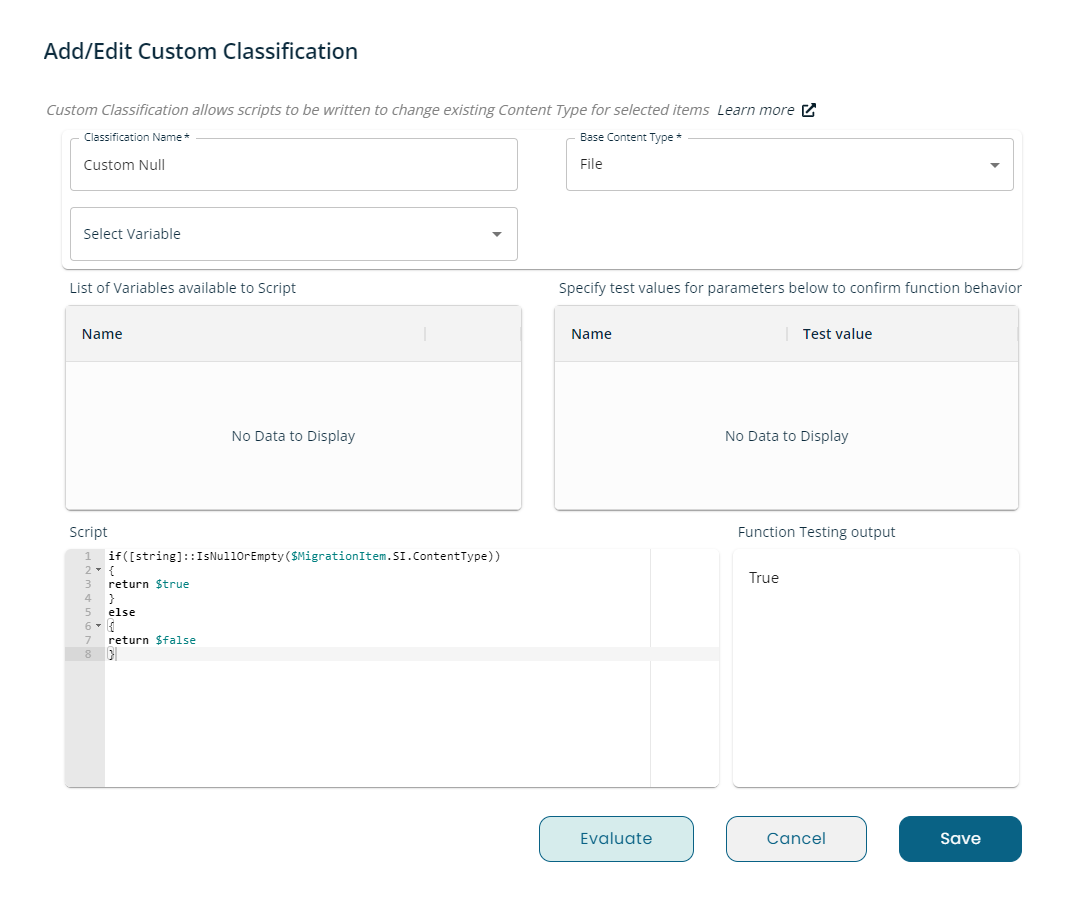Collapse the code fold arrow on line 6
The image size is (1079, 909).
tap(98, 625)
